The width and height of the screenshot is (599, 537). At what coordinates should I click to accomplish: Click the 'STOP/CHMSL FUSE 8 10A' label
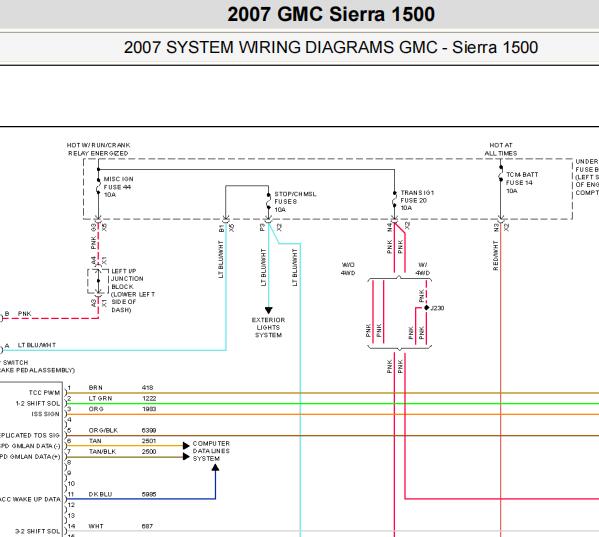295,202
